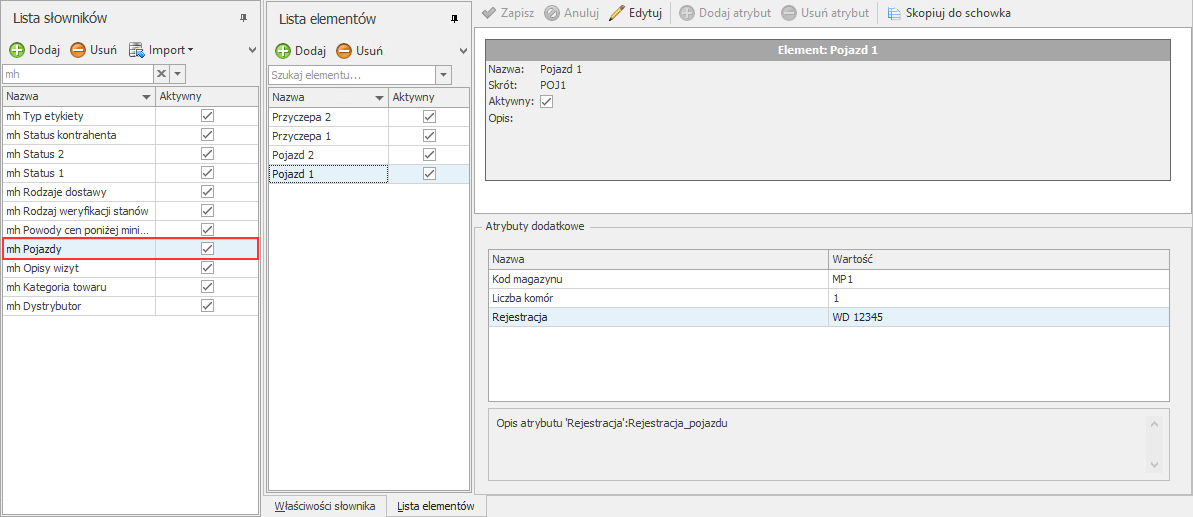Click Dodaj icon in Lista elementów
This screenshot has width=1193, height=517.
(x=283, y=51)
